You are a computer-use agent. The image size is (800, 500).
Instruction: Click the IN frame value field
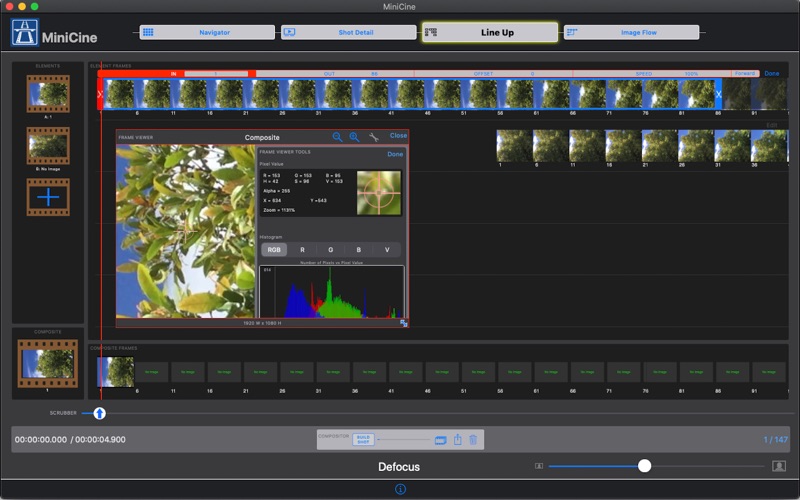pyautogui.click(x=216, y=74)
